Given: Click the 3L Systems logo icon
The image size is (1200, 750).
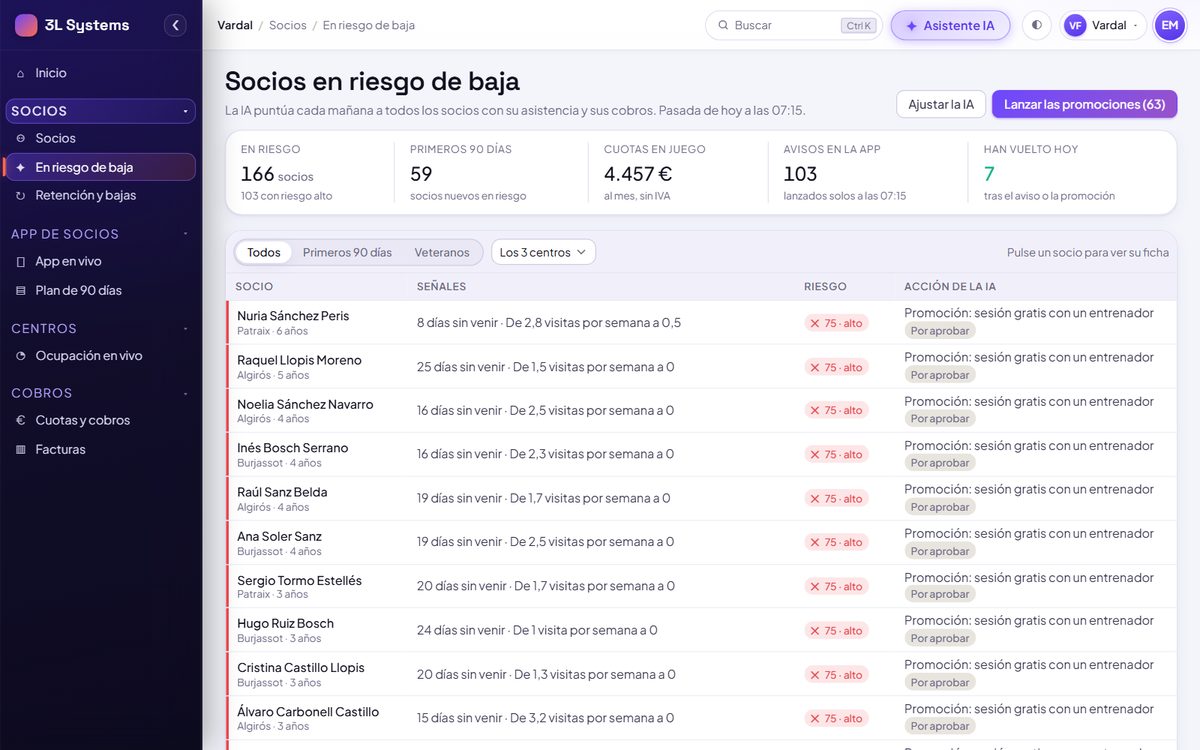Looking at the screenshot, I should pyautogui.click(x=26, y=25).
